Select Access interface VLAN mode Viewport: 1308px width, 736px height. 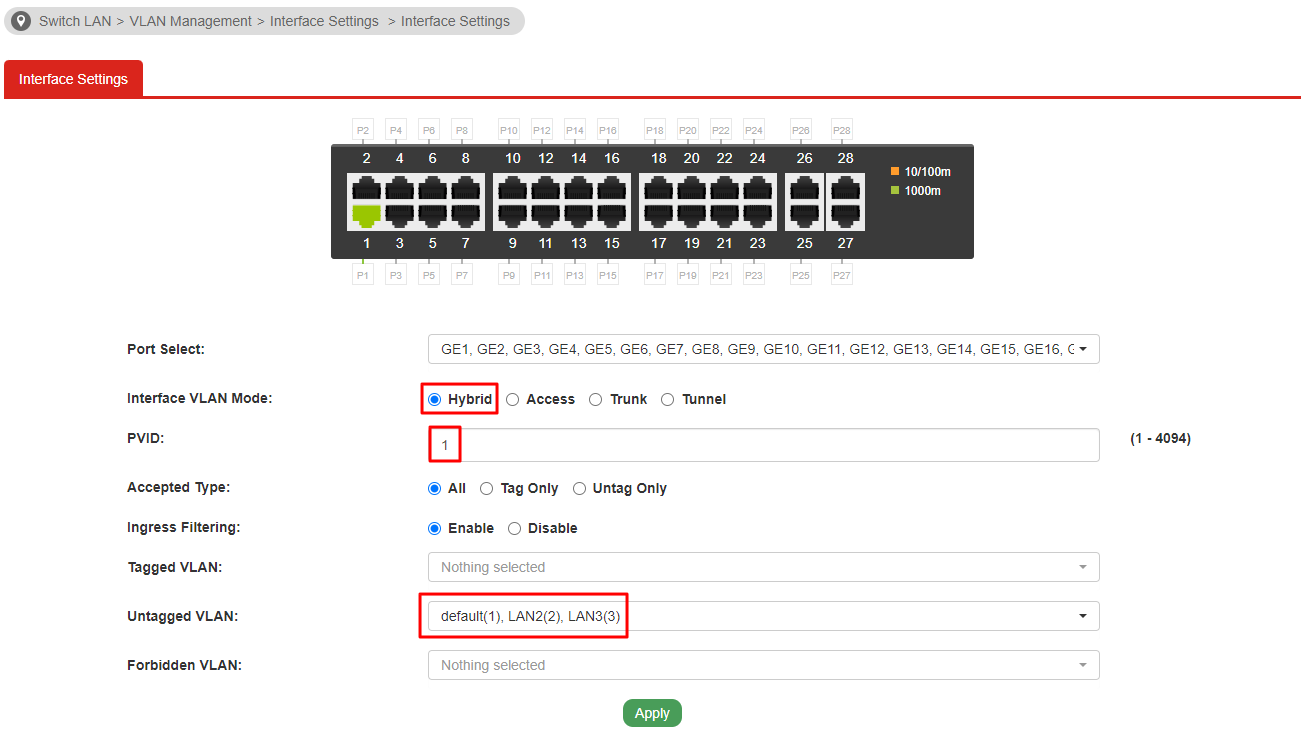(513, 399)
